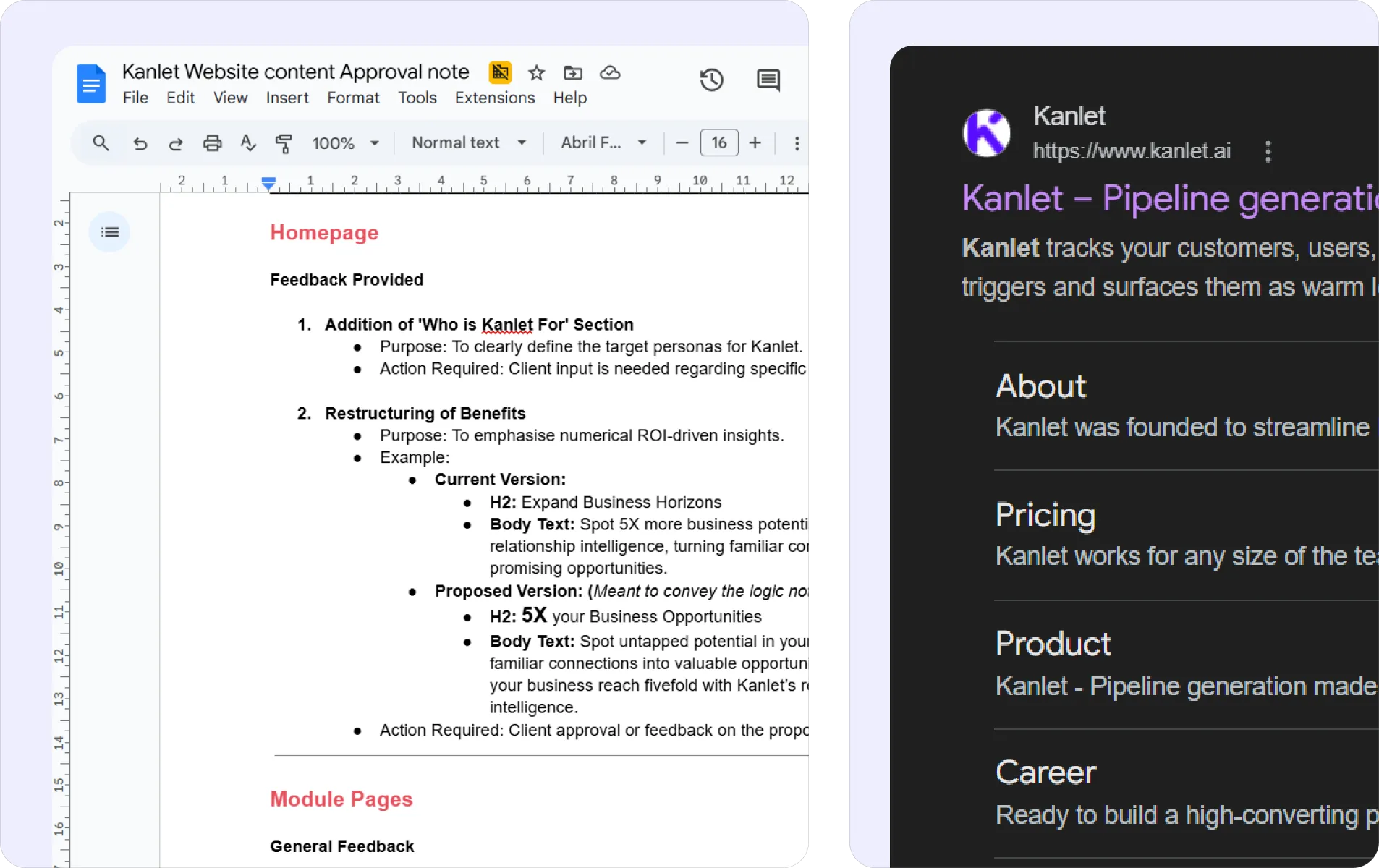Image resolution: width=1379 pixels, height=868 pixels.
Task: Decrease font size with minus button
Action: pos(682,143)
